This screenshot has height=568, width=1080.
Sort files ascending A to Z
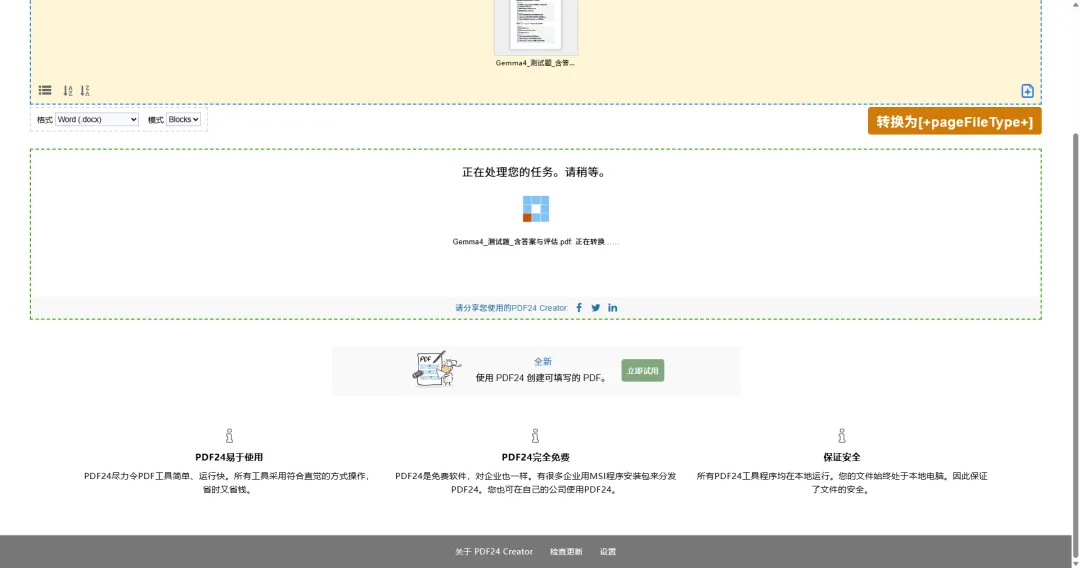tap(68, 90)
